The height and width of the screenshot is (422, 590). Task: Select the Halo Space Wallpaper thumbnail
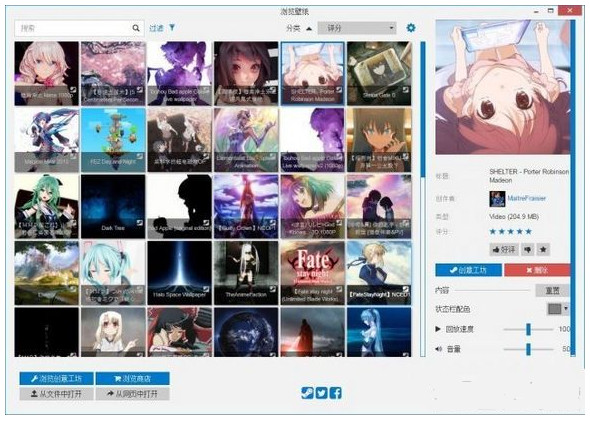click(179, 273)
